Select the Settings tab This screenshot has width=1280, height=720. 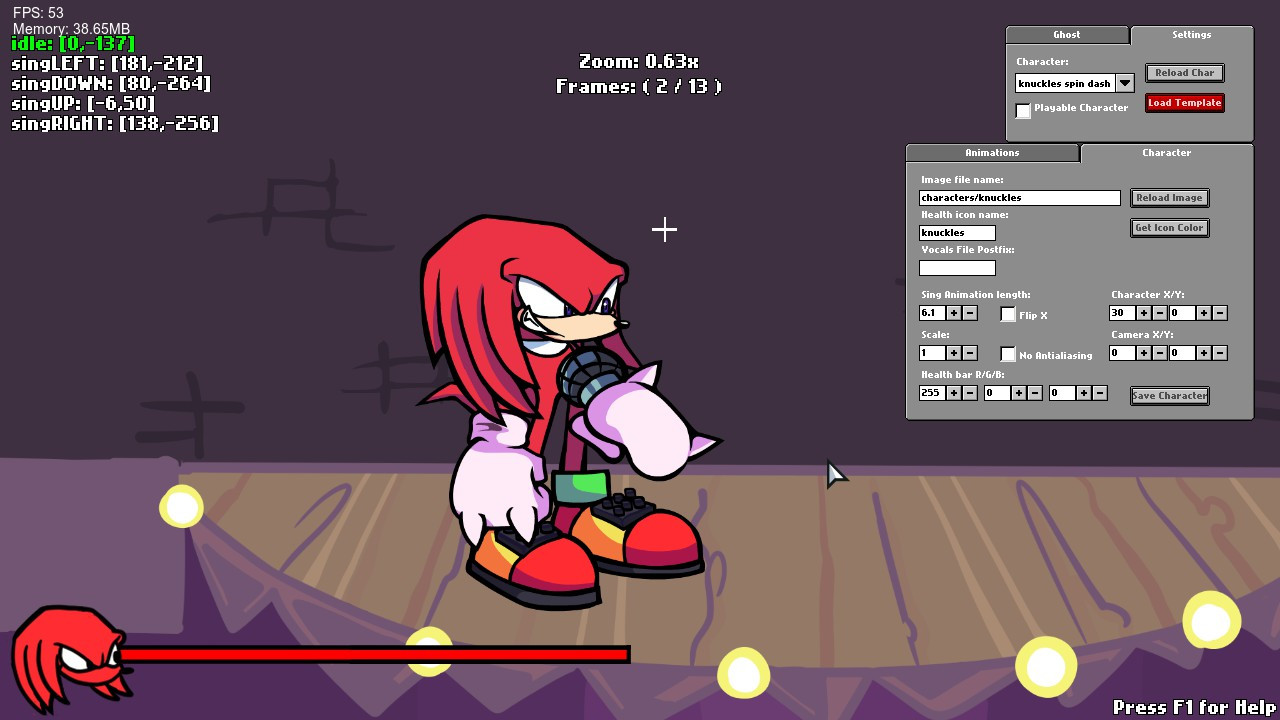click(1191, 35)
